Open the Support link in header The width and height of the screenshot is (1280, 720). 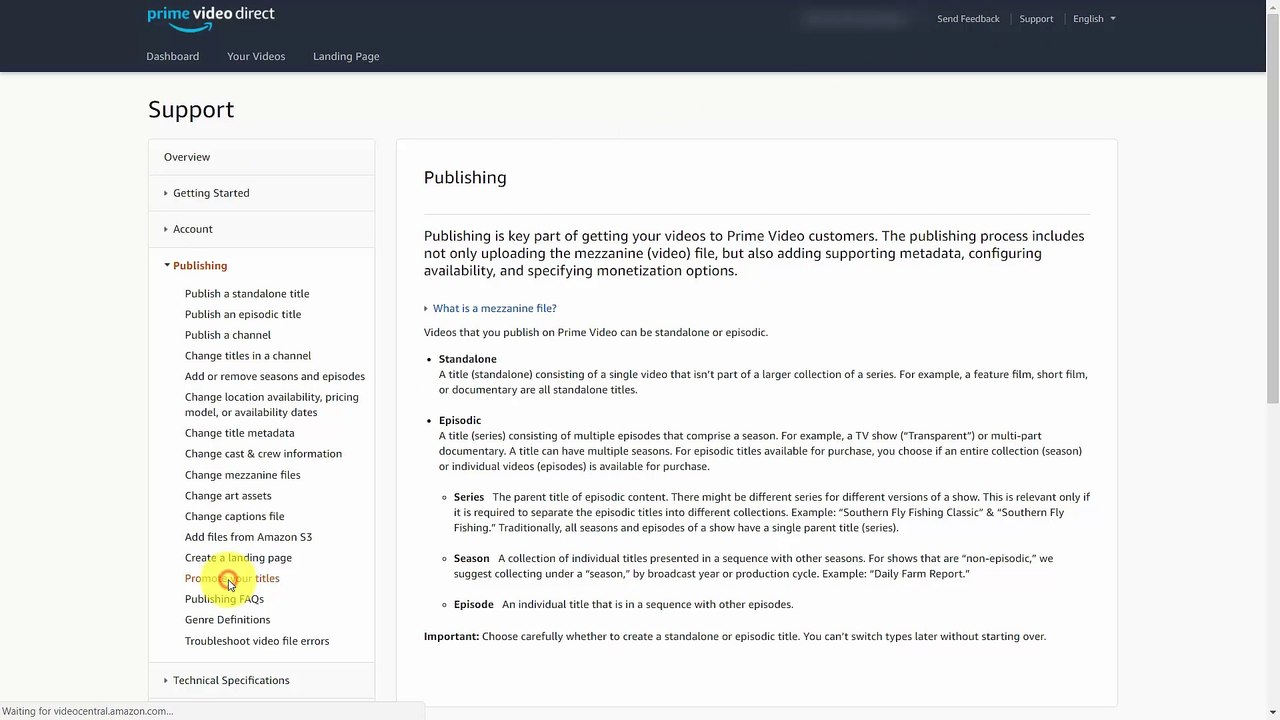coord(1036,19)
